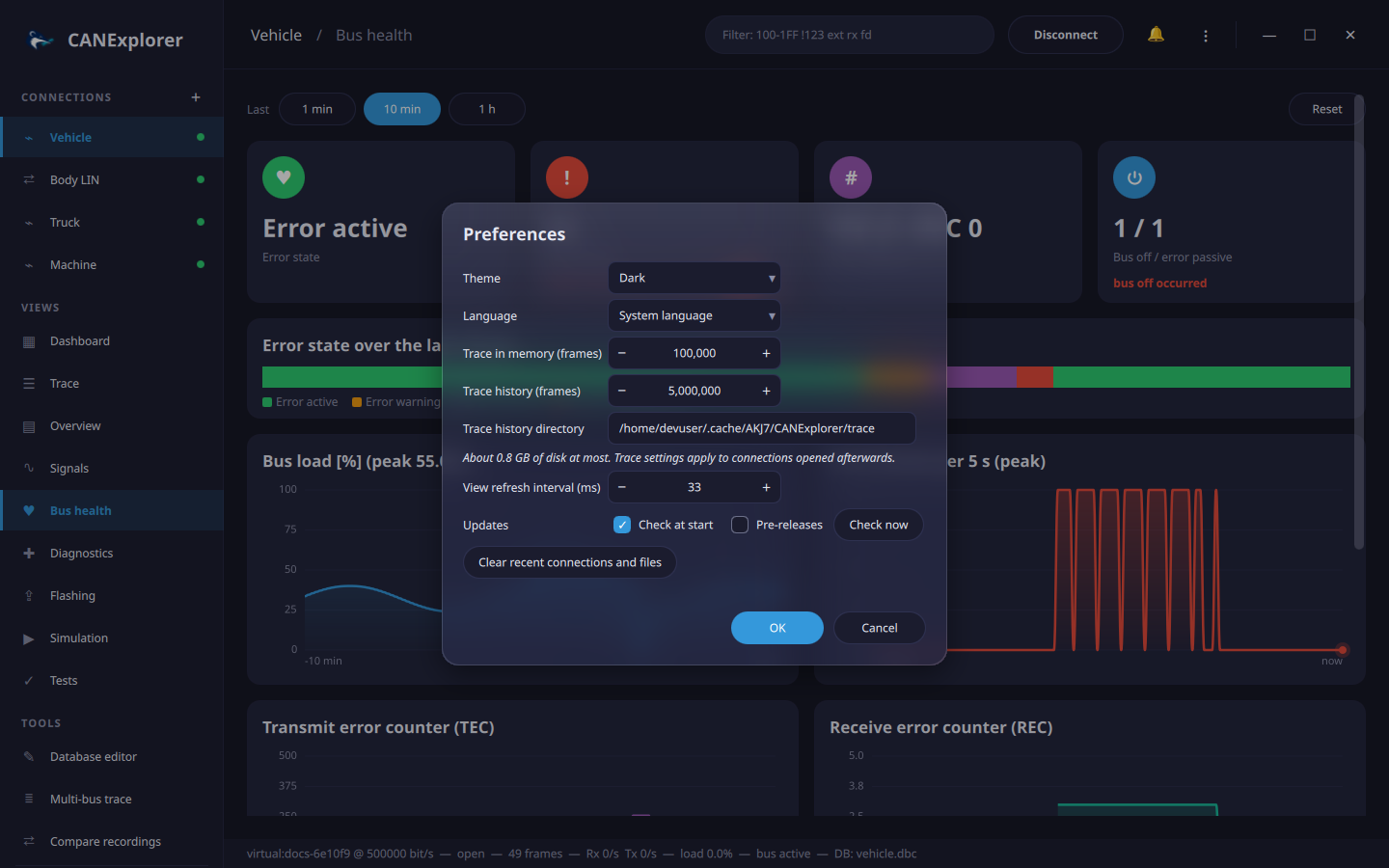Open the Simulation view

point(112,638)
